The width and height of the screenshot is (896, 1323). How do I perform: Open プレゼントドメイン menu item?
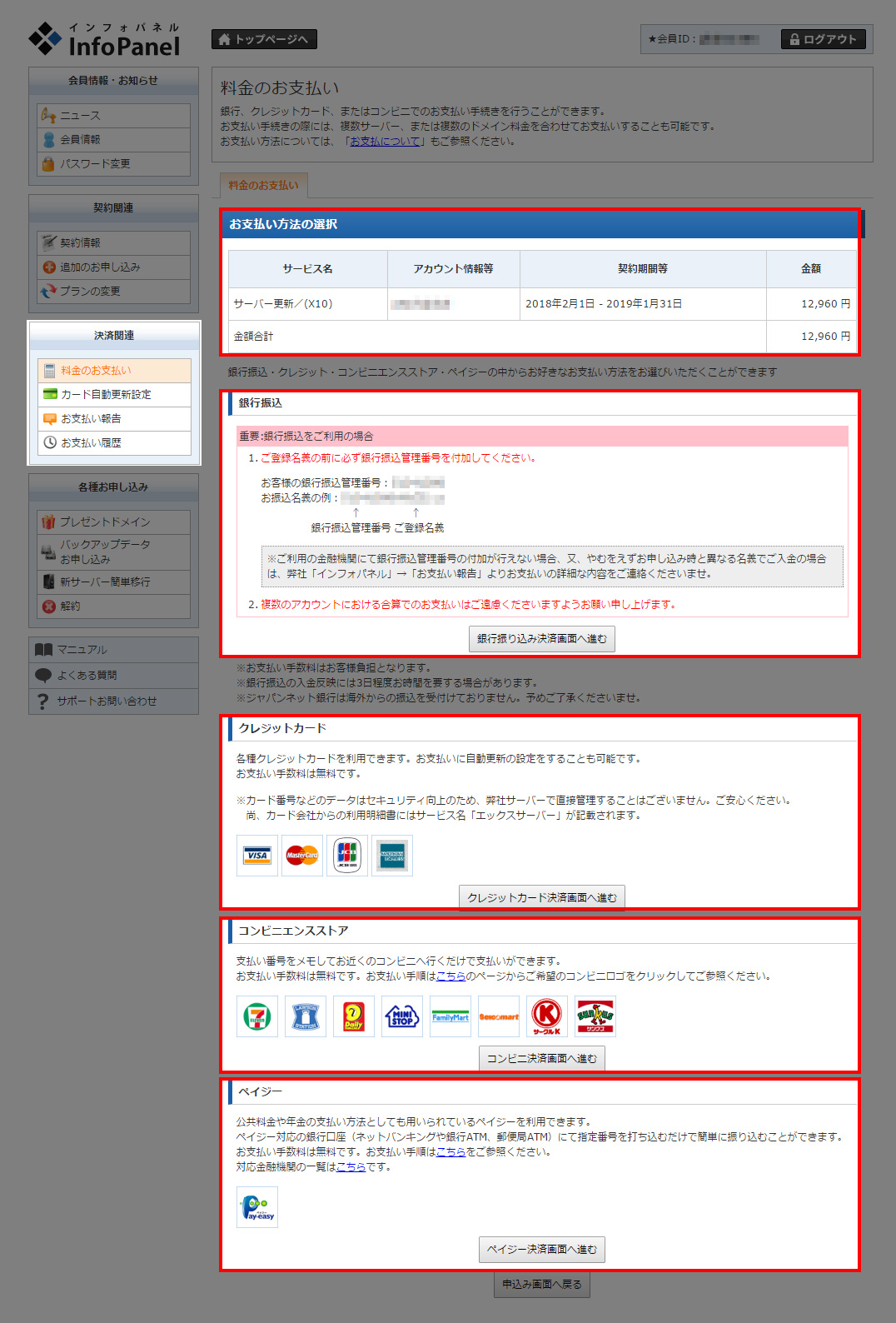tap(114, 522)
